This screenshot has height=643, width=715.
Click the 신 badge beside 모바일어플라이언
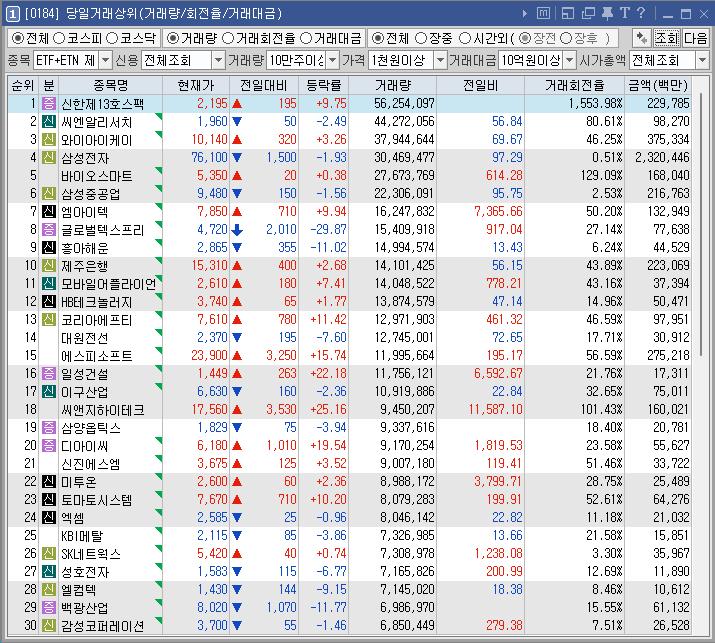(x=49, y=283)
